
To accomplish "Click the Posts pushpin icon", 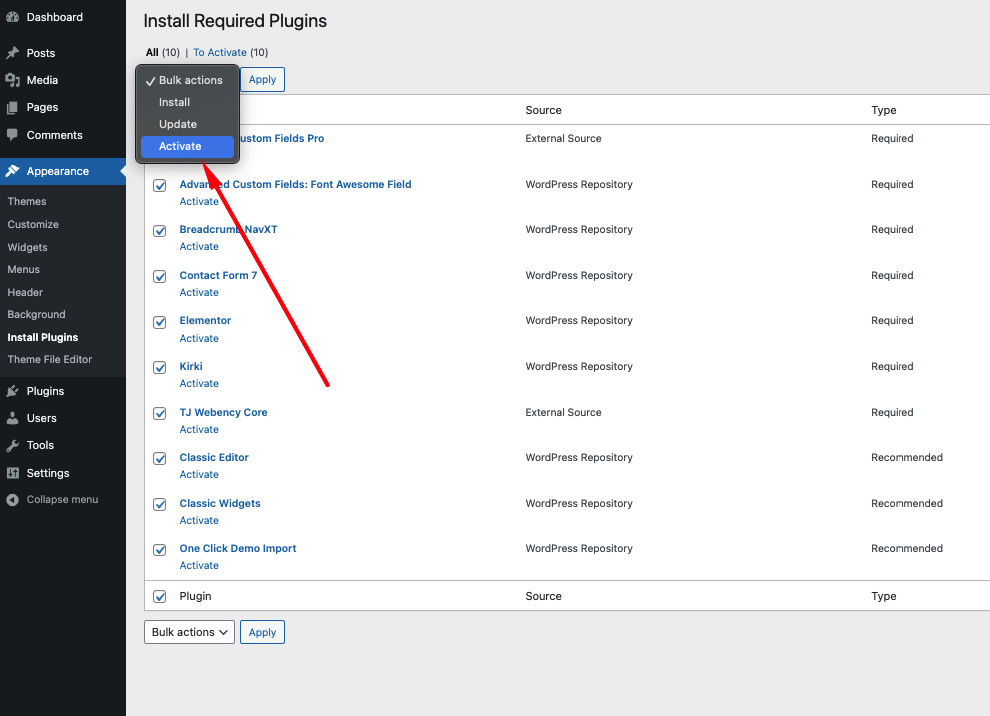I will 13,53.
